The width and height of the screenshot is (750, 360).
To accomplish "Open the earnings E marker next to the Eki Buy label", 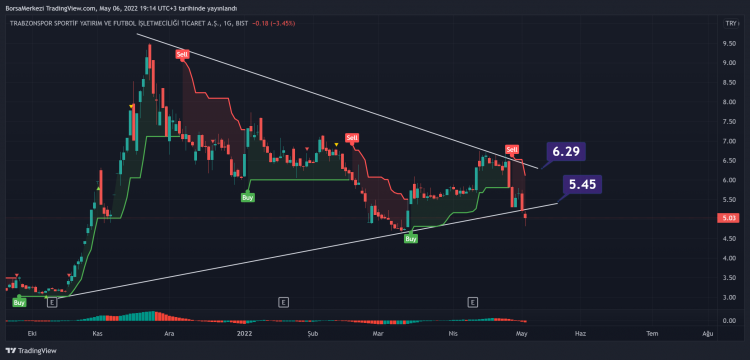I will [x=52, y=302].
